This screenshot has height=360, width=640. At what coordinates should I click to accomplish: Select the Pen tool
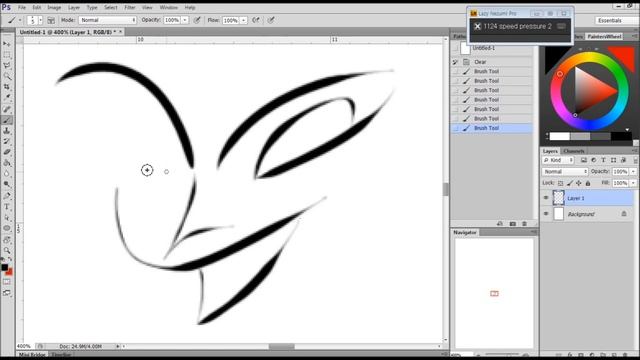(7, 196)
